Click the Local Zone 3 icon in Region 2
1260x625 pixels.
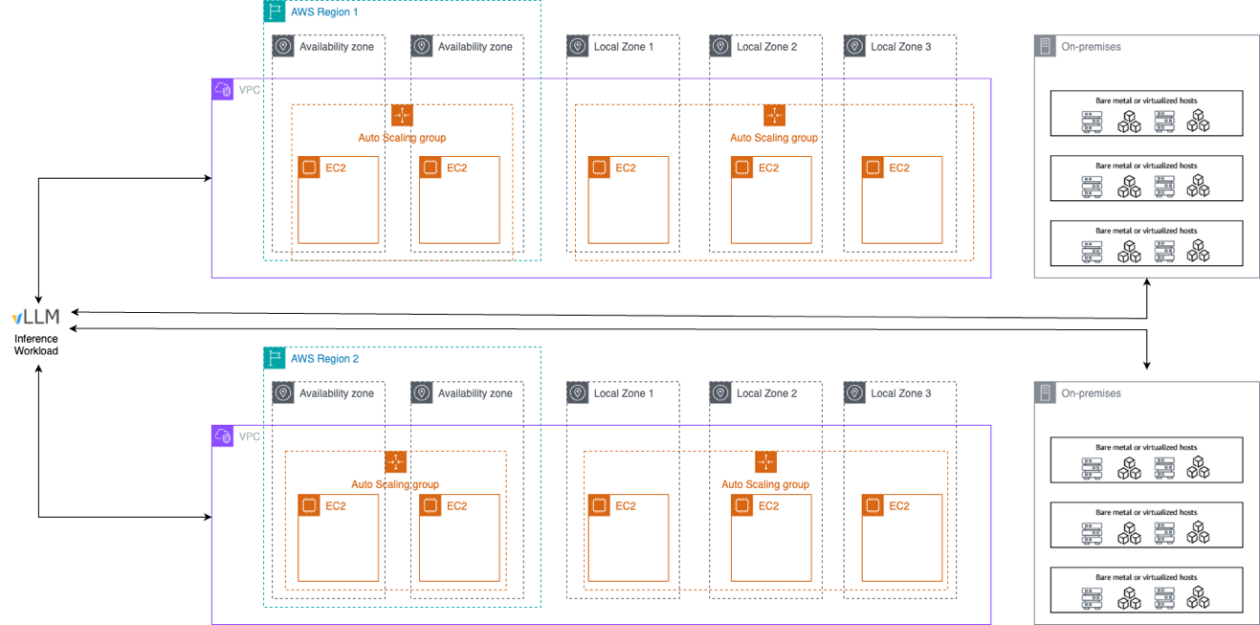click(x=853, y=392)
